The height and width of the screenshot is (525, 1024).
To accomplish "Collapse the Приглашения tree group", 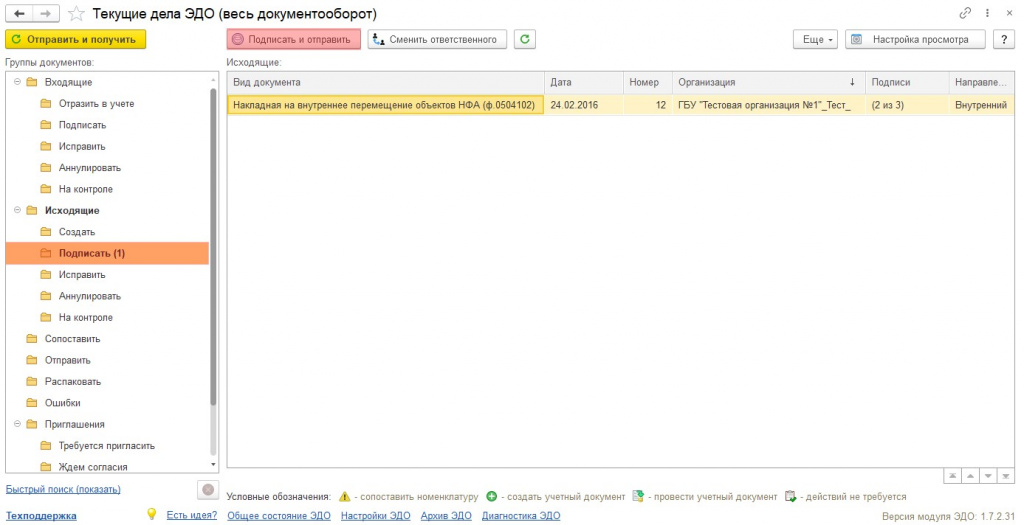I will point(18,424).
